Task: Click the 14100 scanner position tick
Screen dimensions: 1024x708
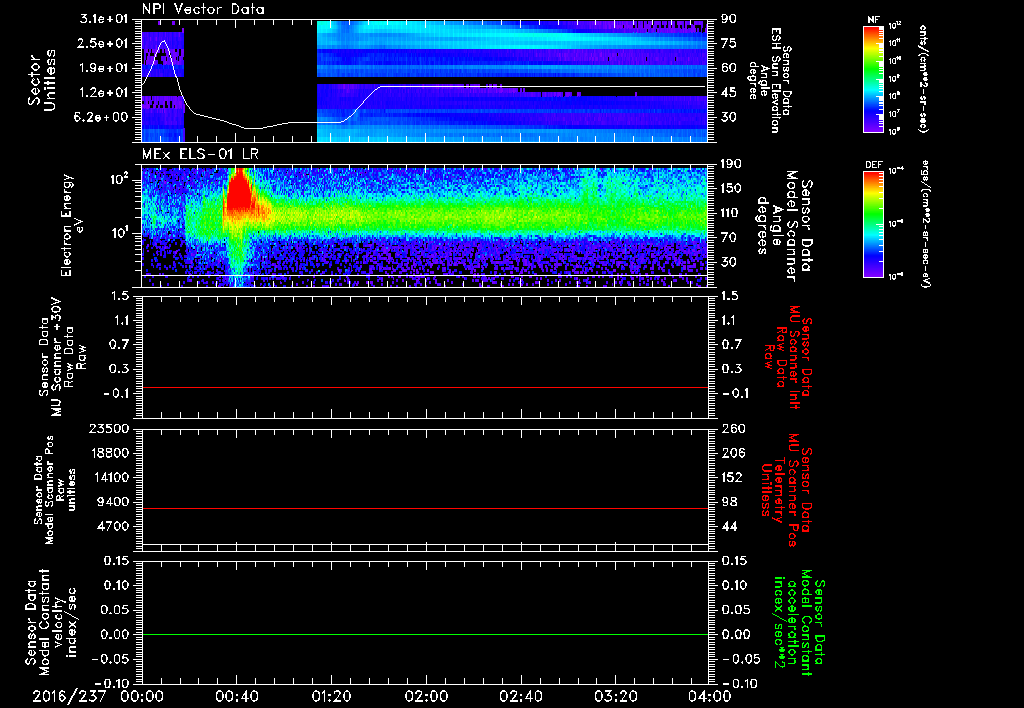Action: coord(109,477)
